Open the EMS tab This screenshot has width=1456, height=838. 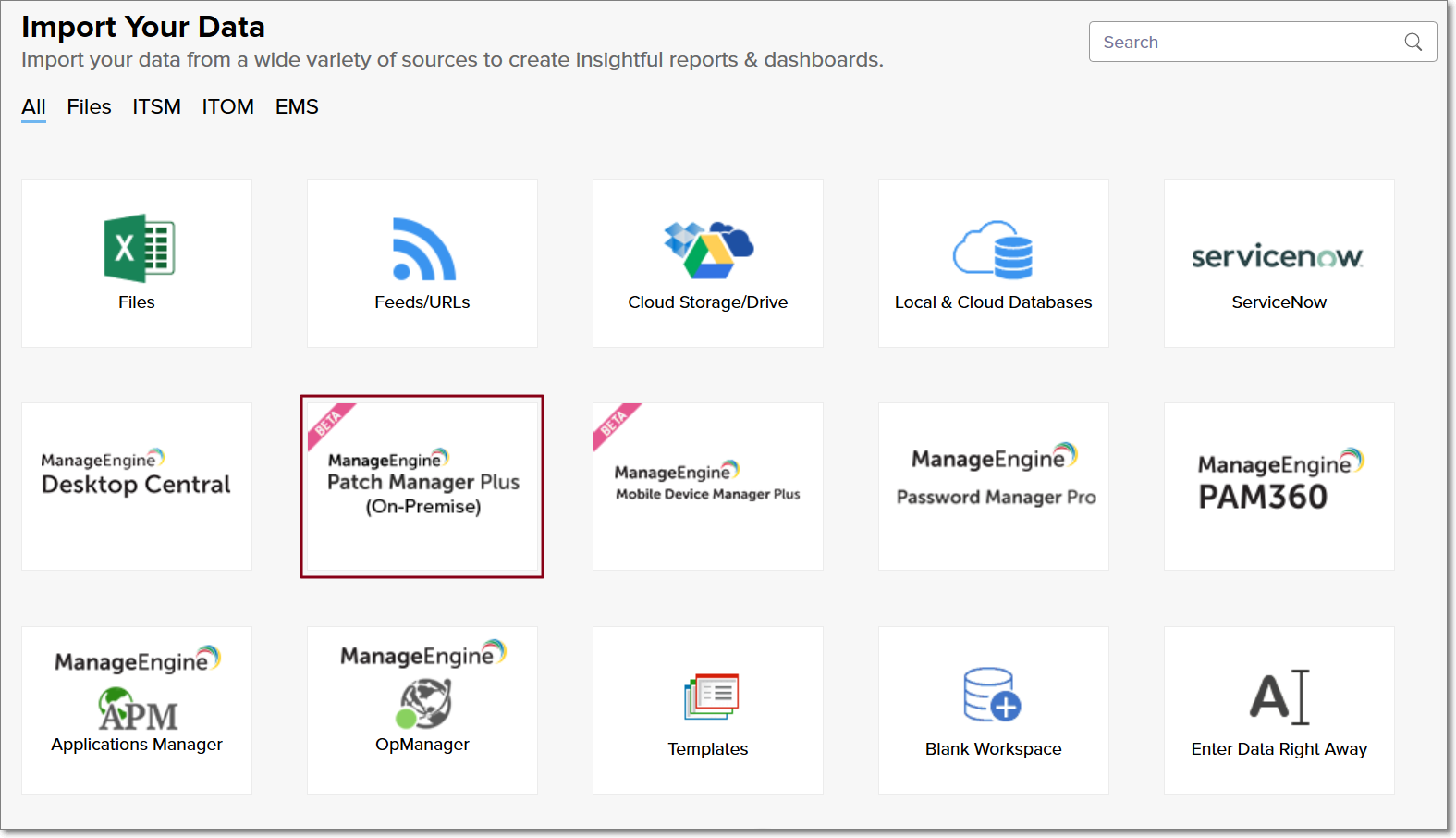pyautogui.click(x=297, y=107)
